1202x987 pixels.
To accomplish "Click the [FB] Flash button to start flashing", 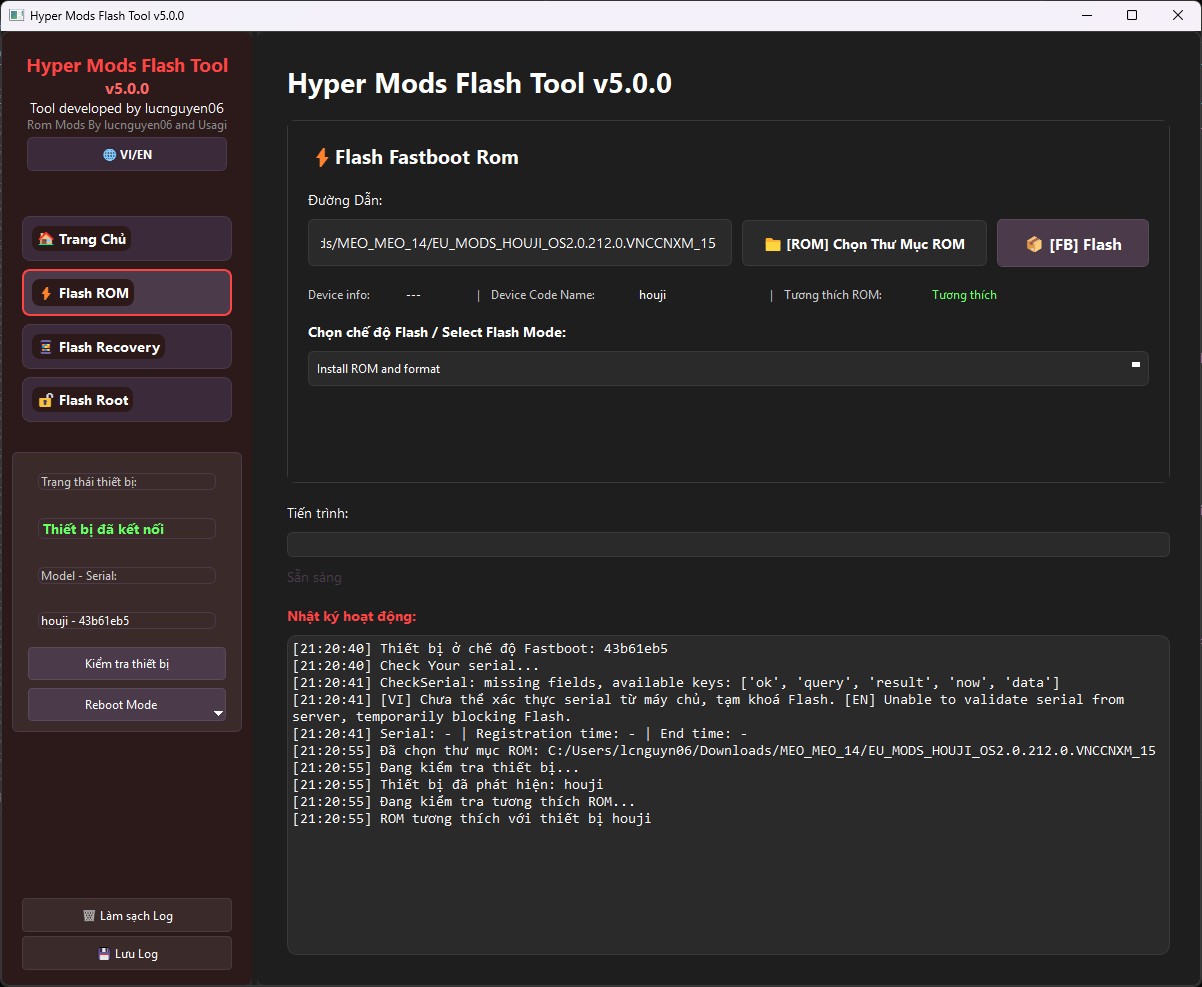I will pos(1072,242).
